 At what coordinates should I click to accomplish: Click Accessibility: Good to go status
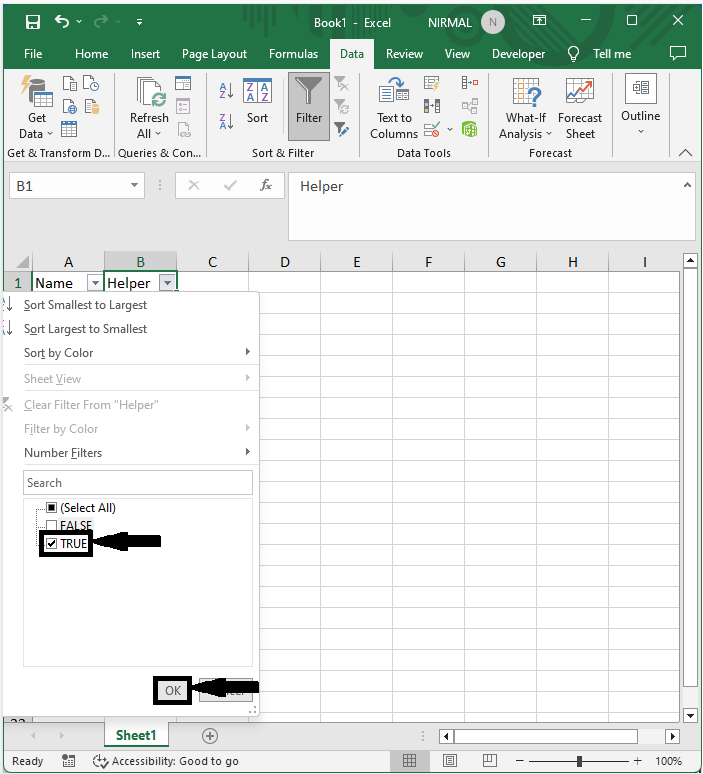pyautogui.click(x=166, y=761)
